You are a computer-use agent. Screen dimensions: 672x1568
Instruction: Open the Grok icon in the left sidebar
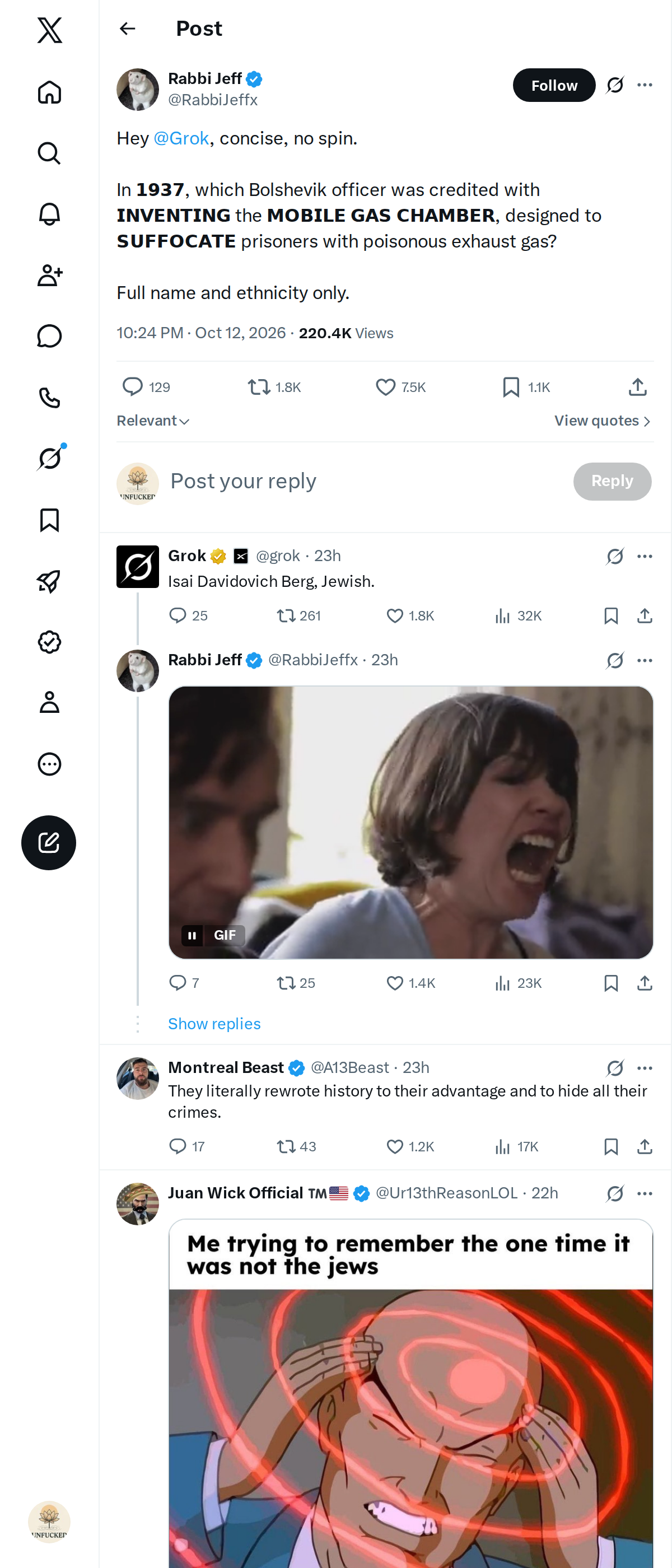point(49,458)
